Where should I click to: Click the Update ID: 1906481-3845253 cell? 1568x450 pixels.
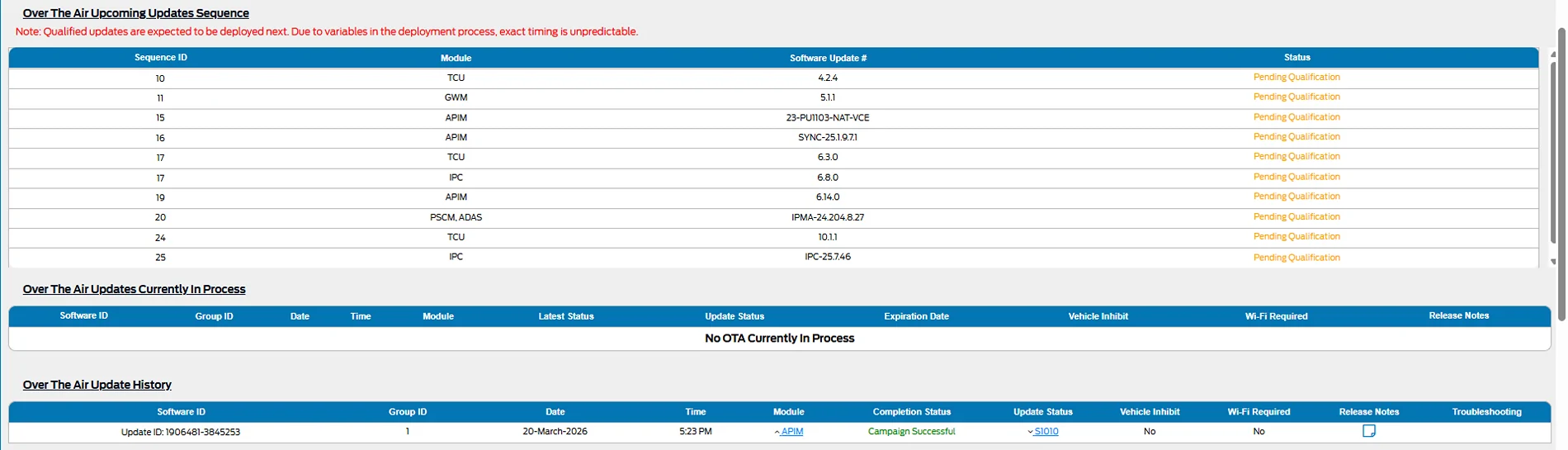click(181, 432)
